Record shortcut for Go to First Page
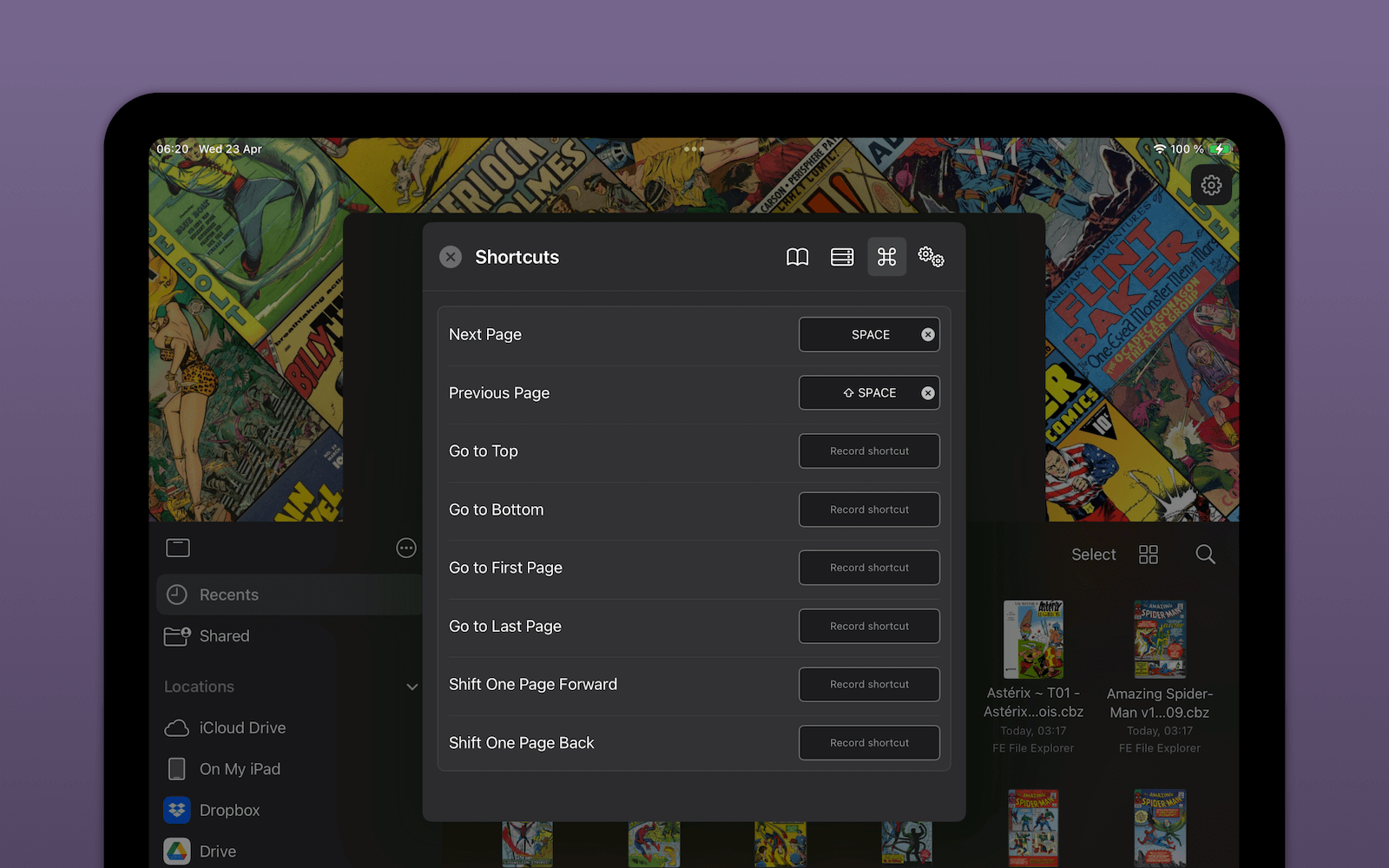This screenshot has height=868, width=1389. pyautogui.click(x=869, y=568)
